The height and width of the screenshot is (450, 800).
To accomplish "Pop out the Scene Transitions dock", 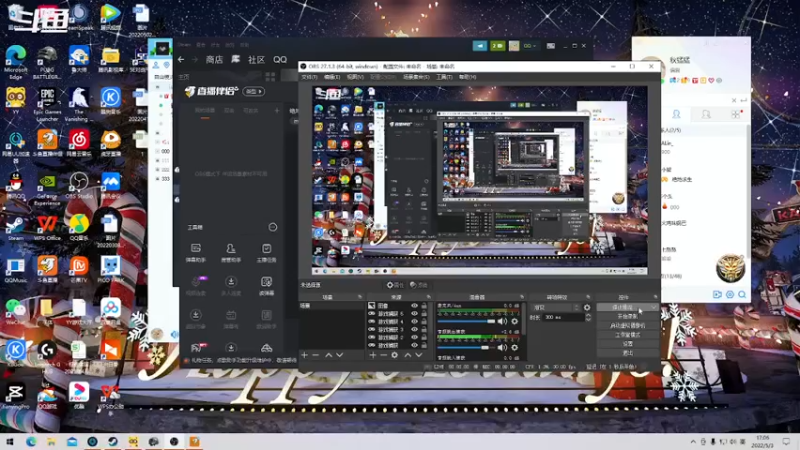I will pos(588,297).
